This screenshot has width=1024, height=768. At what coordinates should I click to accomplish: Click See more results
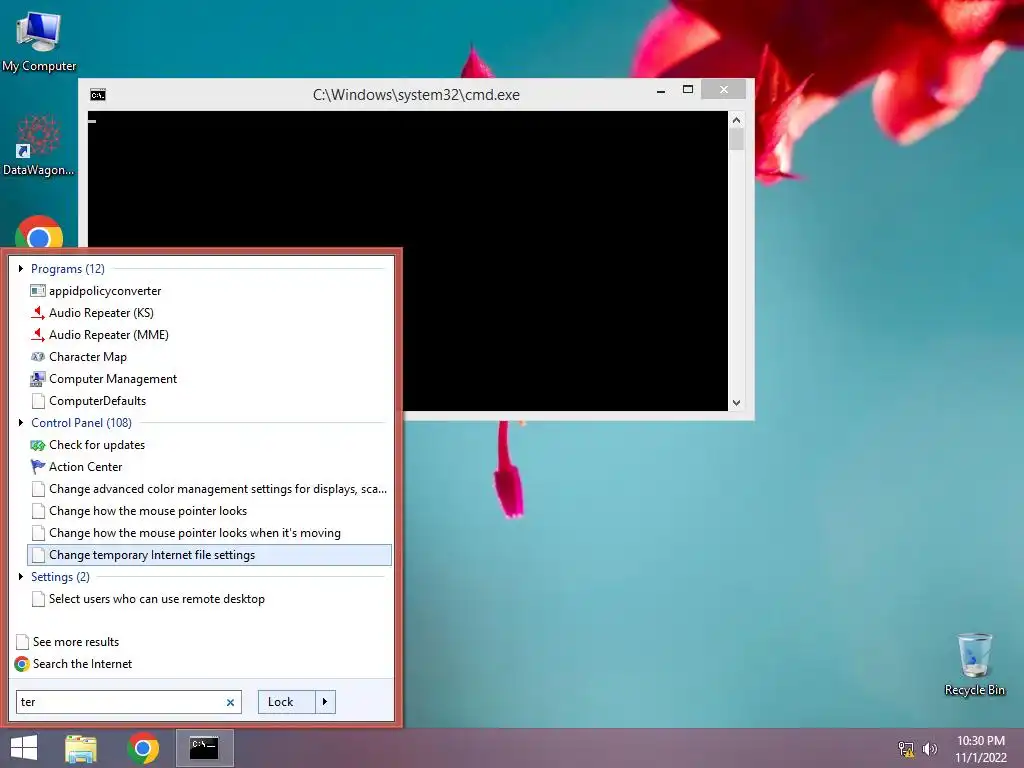pyautogui.click(x=76, y=642)
